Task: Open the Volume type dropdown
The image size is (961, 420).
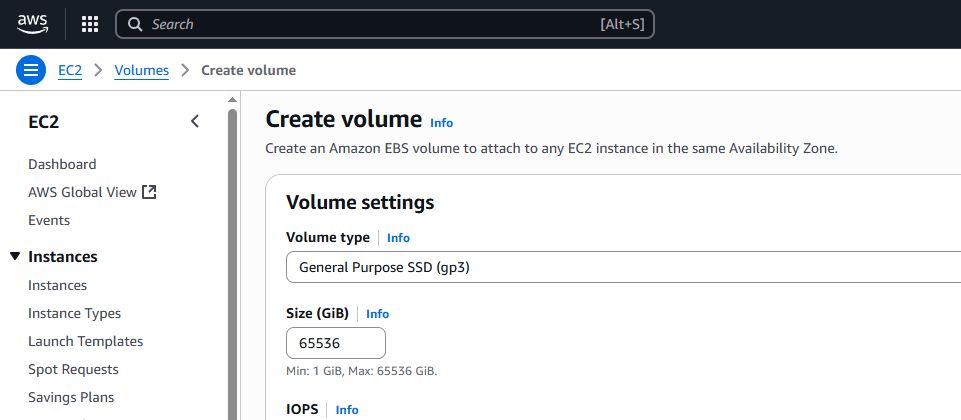Action: coord(620,268)
